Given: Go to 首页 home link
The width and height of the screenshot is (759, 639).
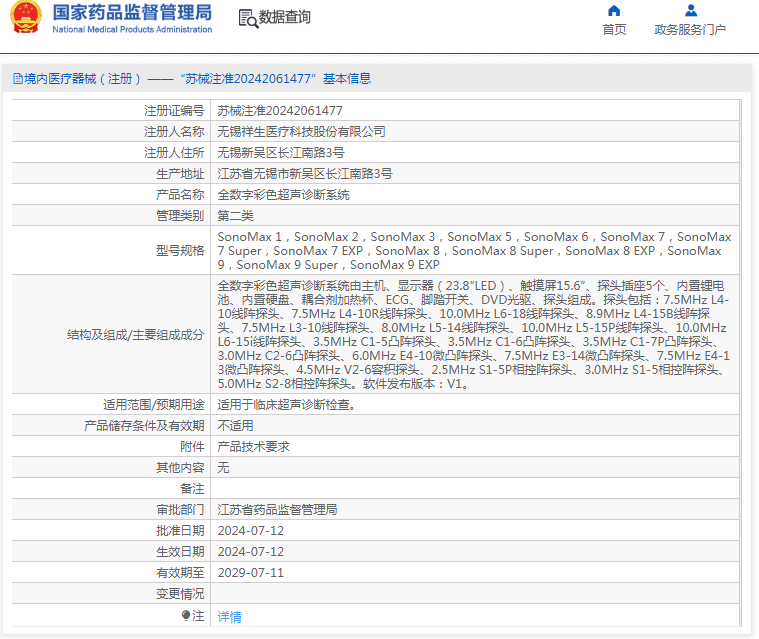Looking at the screenshot, I should point(614,30).
